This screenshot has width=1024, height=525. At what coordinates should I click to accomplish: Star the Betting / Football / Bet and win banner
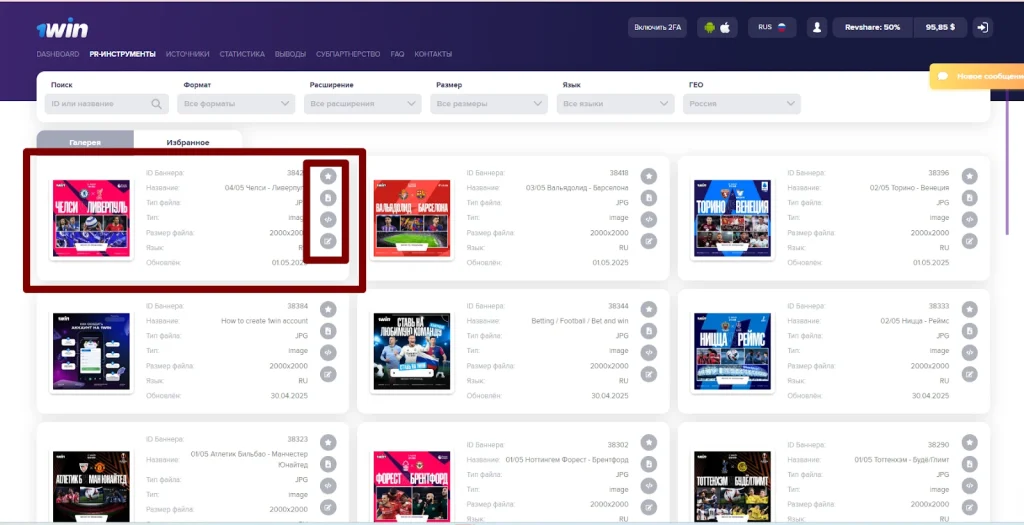[648, 310]
